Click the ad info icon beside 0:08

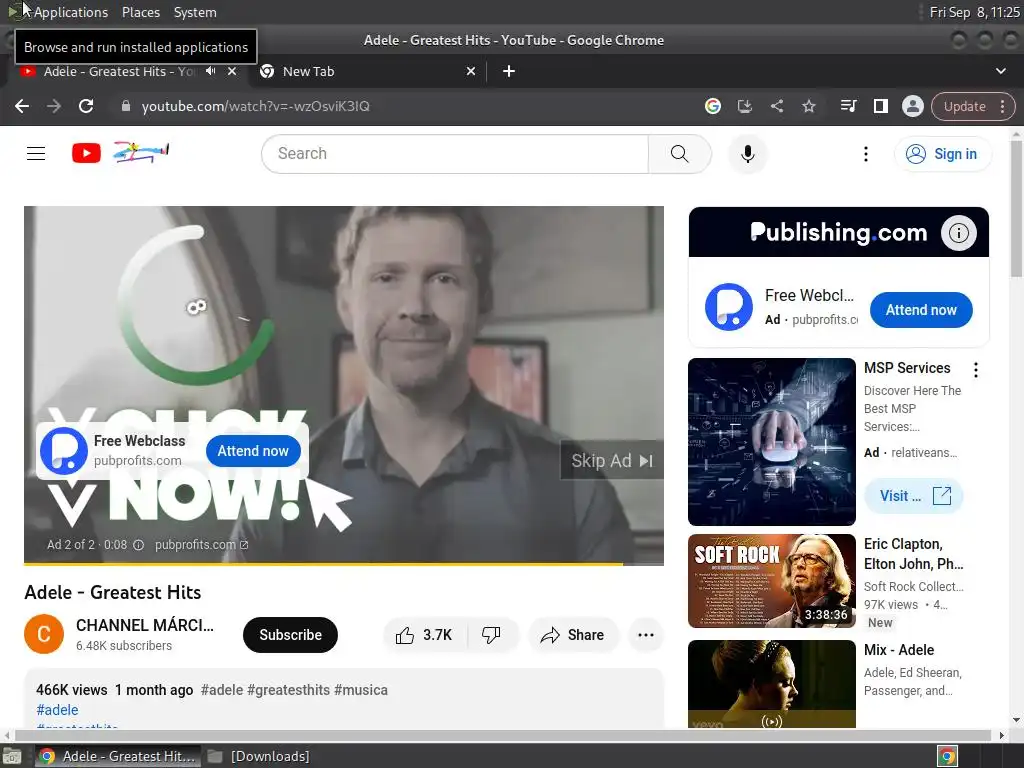coord(138,545)
